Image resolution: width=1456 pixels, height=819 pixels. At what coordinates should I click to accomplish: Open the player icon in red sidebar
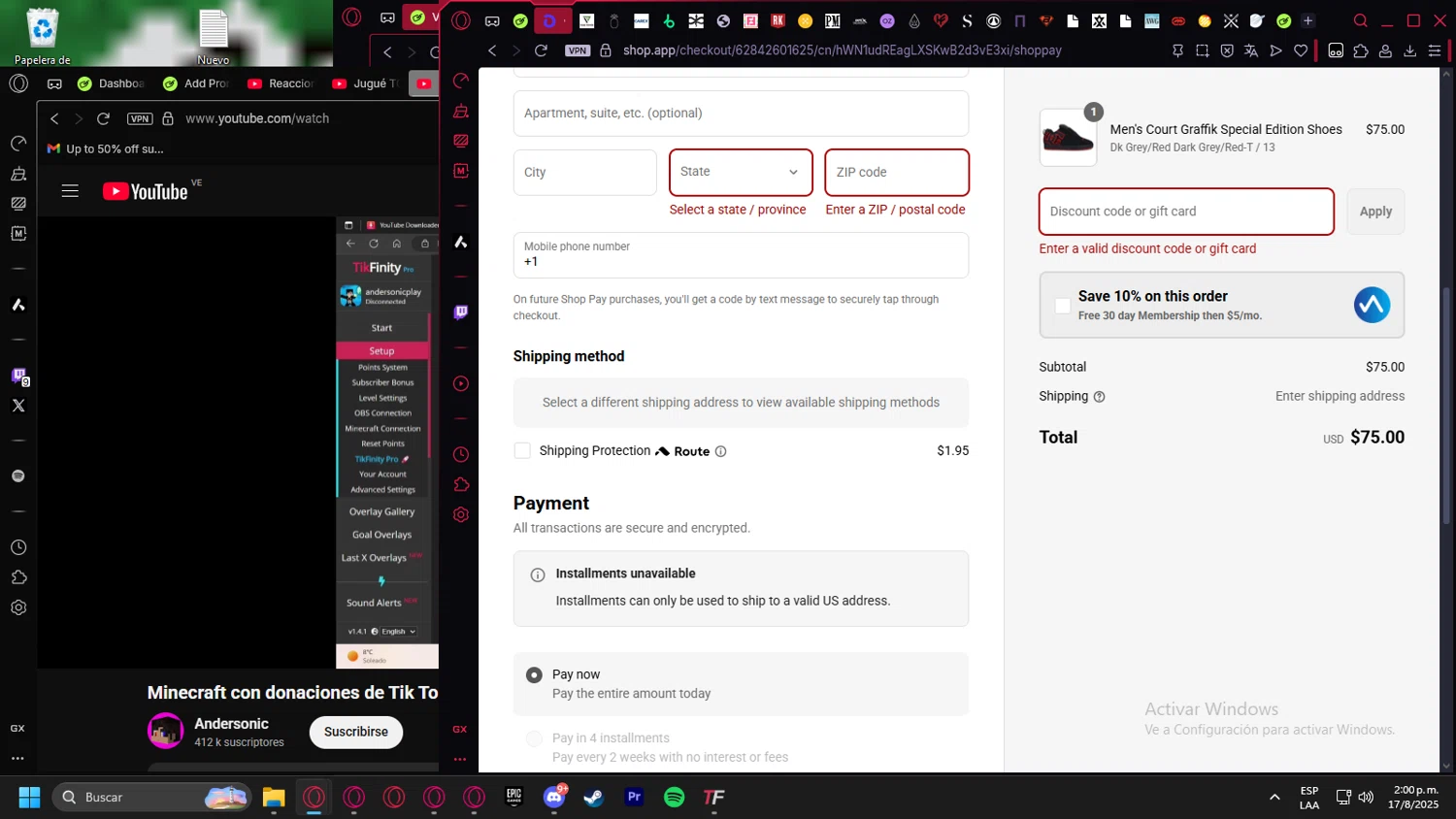pos(461,383)
